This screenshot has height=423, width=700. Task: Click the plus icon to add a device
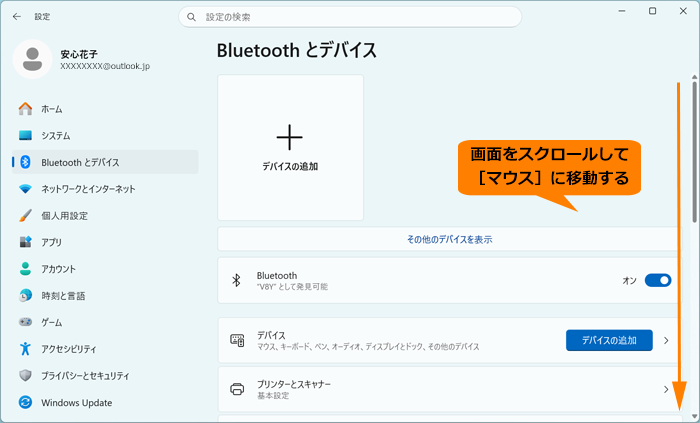click(290, 137)
